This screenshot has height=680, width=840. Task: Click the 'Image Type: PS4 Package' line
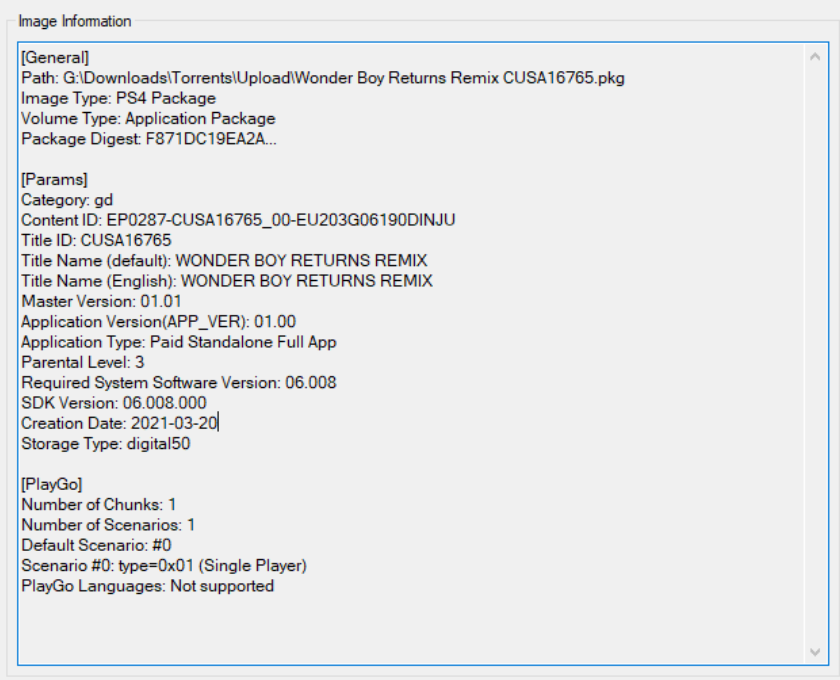(x=118, y=98)
